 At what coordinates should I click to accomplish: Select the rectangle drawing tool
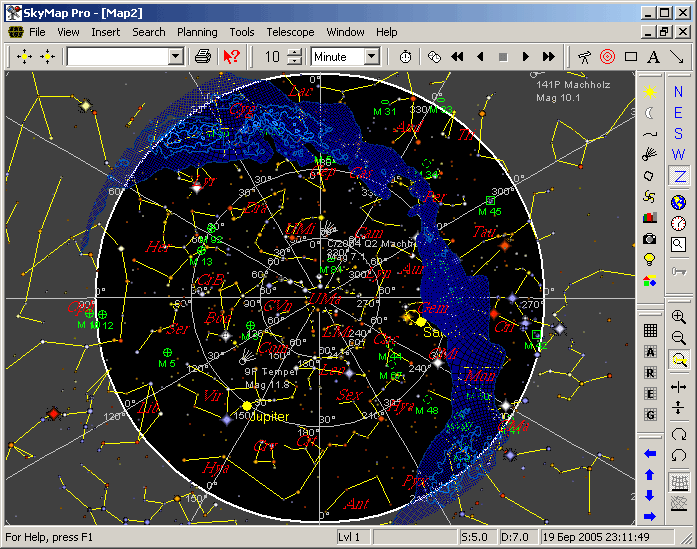630,57
